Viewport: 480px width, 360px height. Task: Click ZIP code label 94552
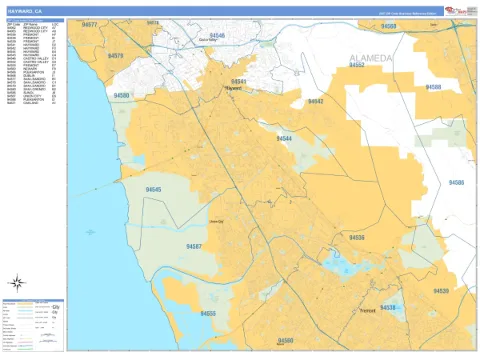357,65
